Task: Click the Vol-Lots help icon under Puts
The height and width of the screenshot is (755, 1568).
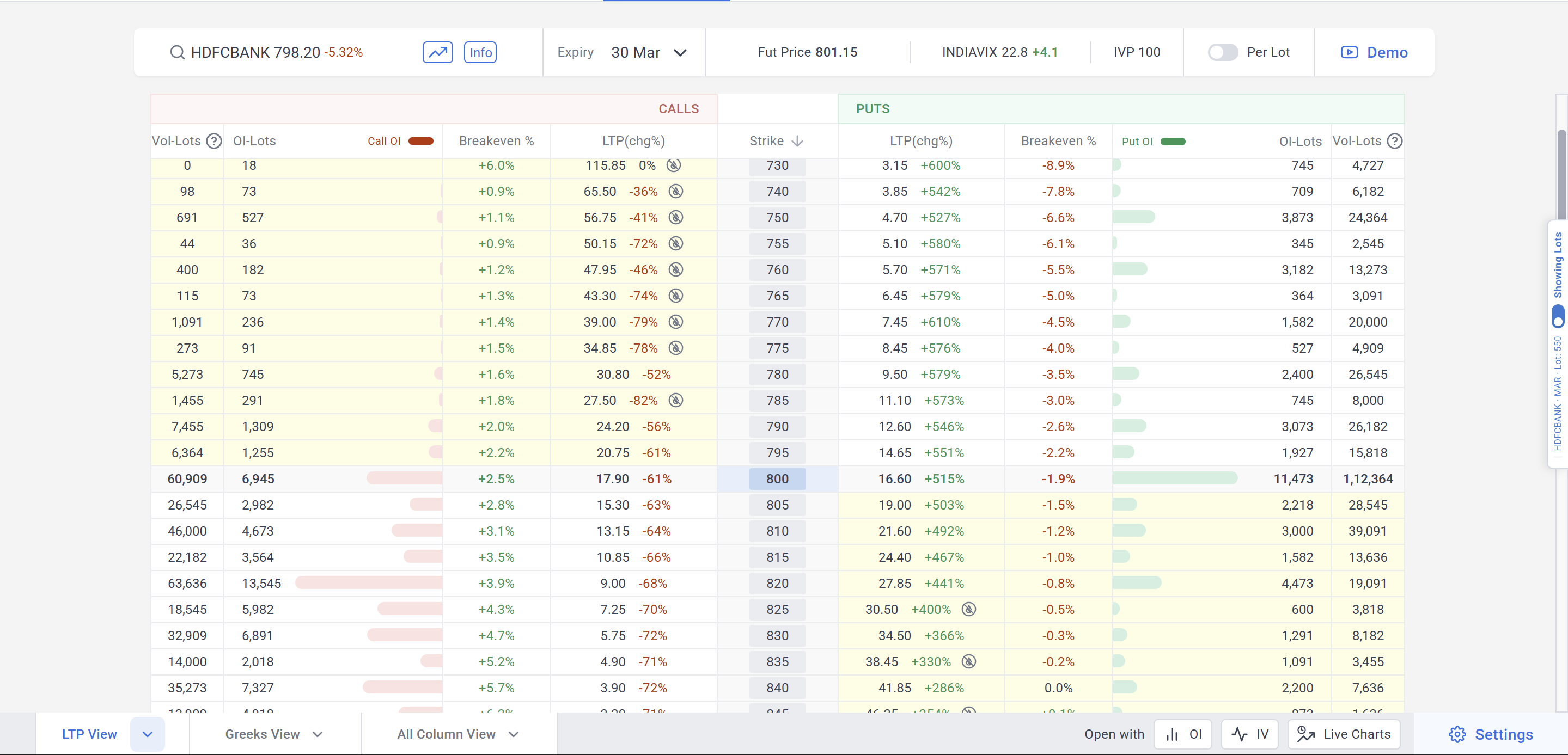Action: coord(1394,141)
